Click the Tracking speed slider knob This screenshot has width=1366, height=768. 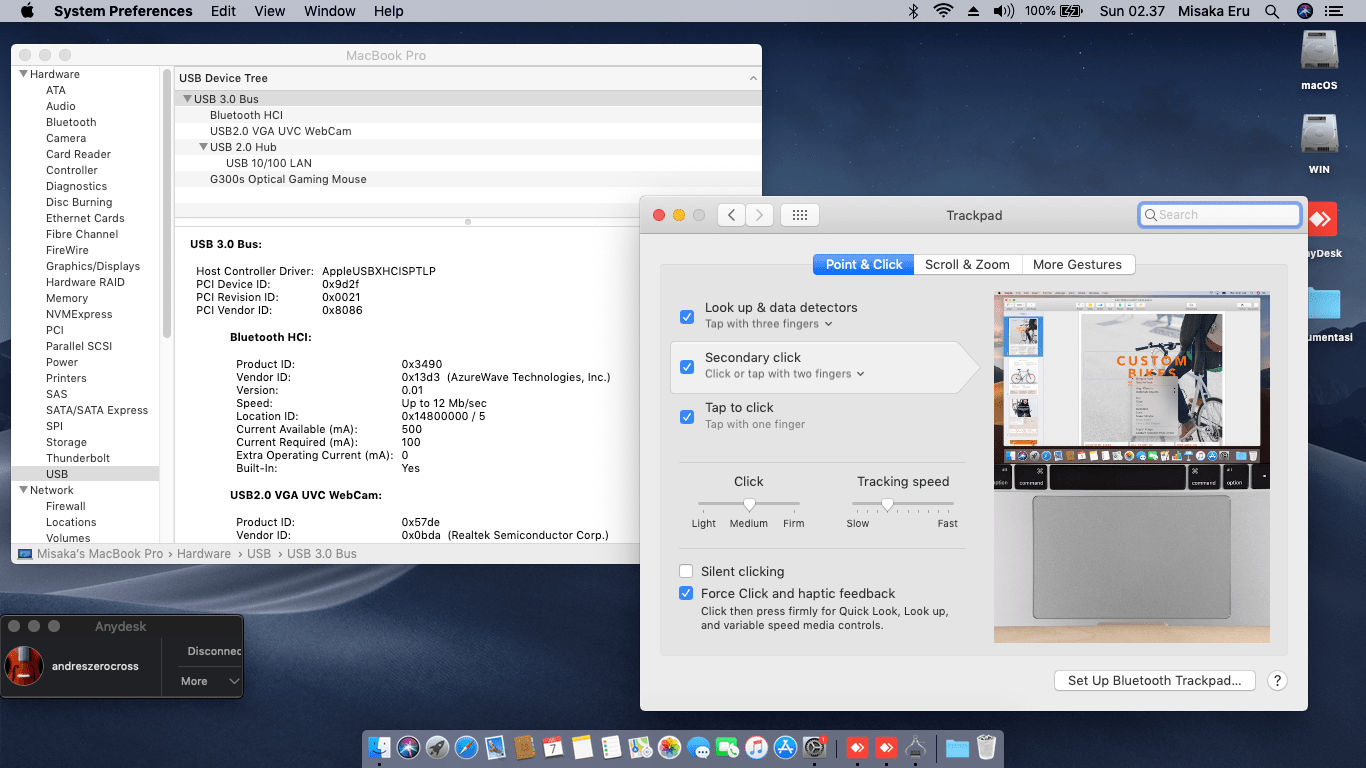pyautogui.click(x=886, y=505)
